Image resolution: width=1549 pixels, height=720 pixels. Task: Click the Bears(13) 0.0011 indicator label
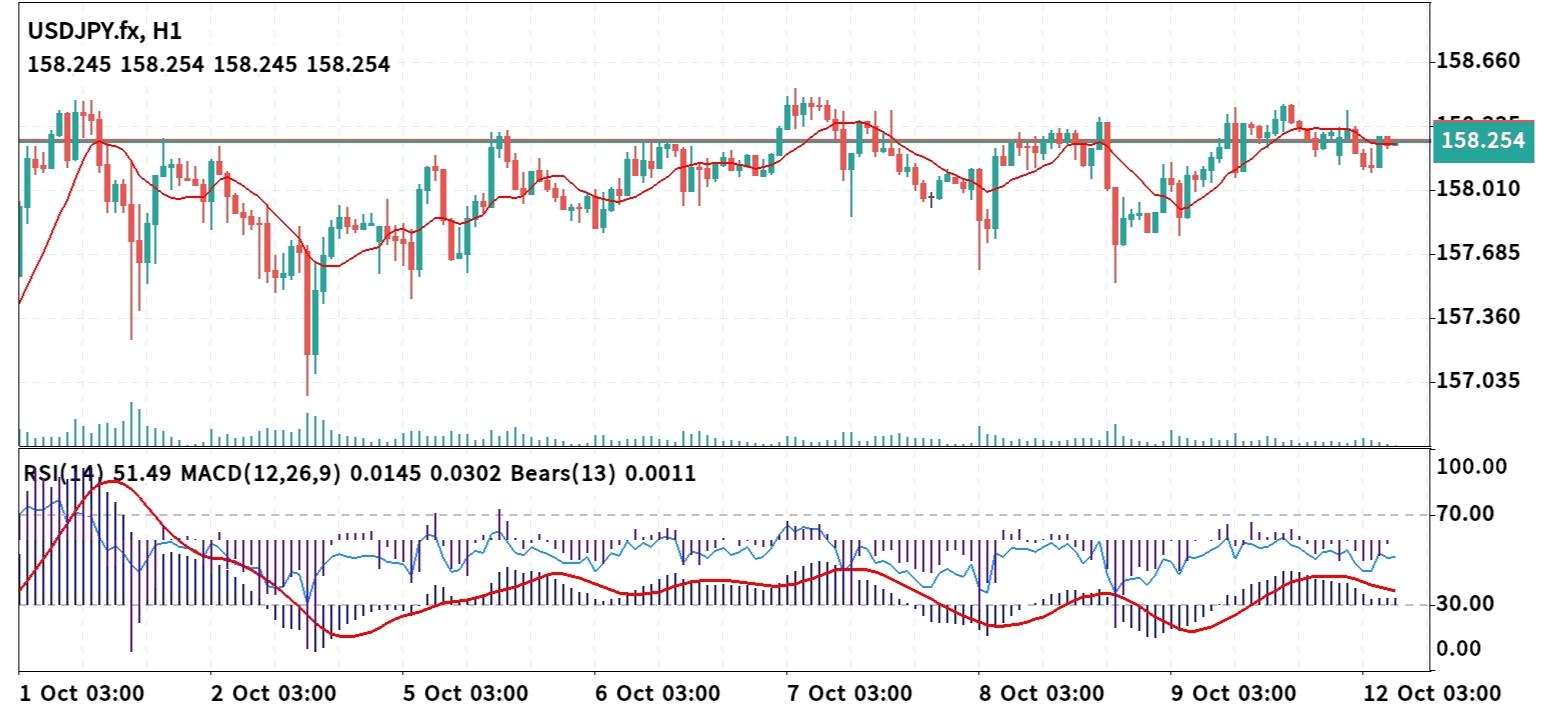coord(602,473)
